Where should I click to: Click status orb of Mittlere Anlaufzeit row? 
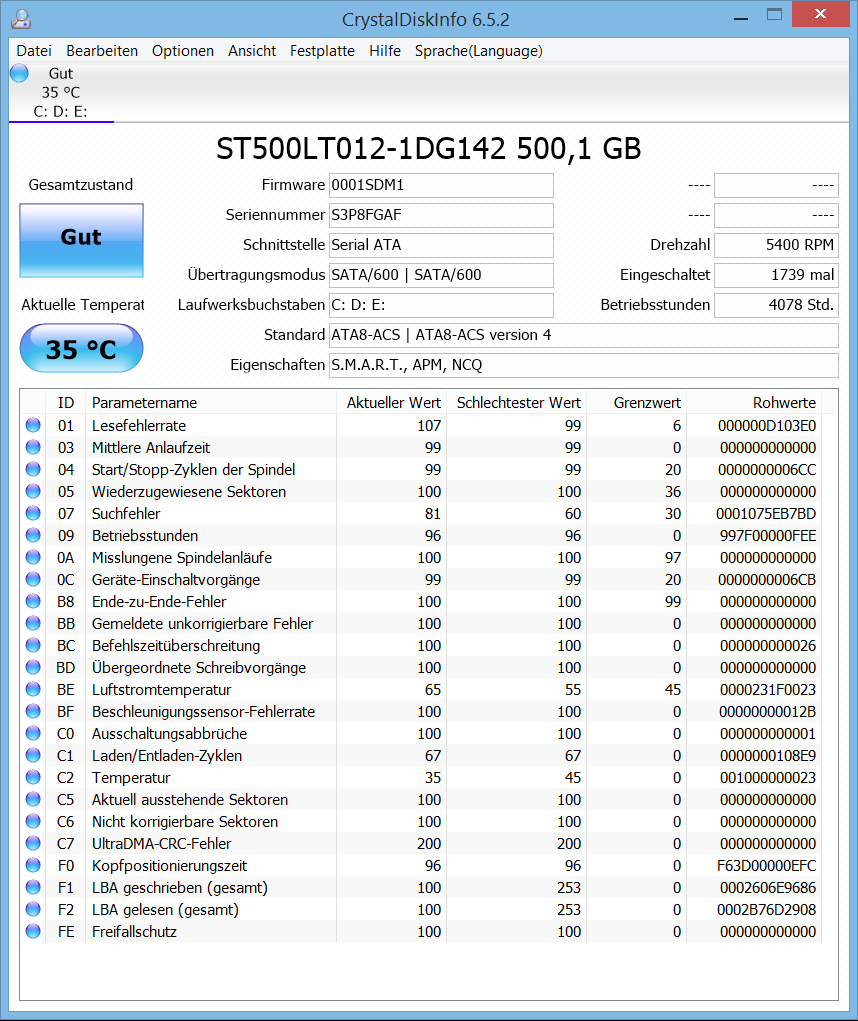tap(33, 447)
